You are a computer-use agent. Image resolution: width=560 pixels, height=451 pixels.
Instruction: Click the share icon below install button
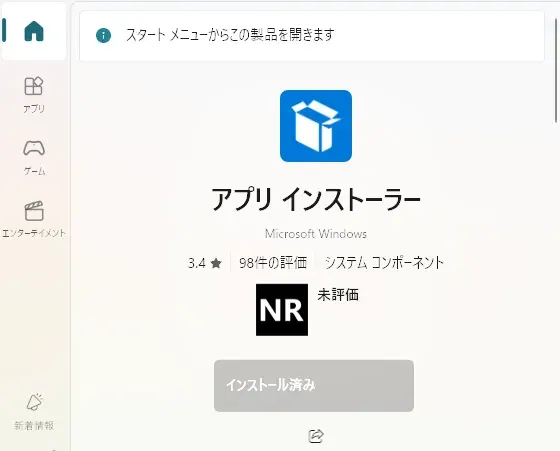(316, 435)
